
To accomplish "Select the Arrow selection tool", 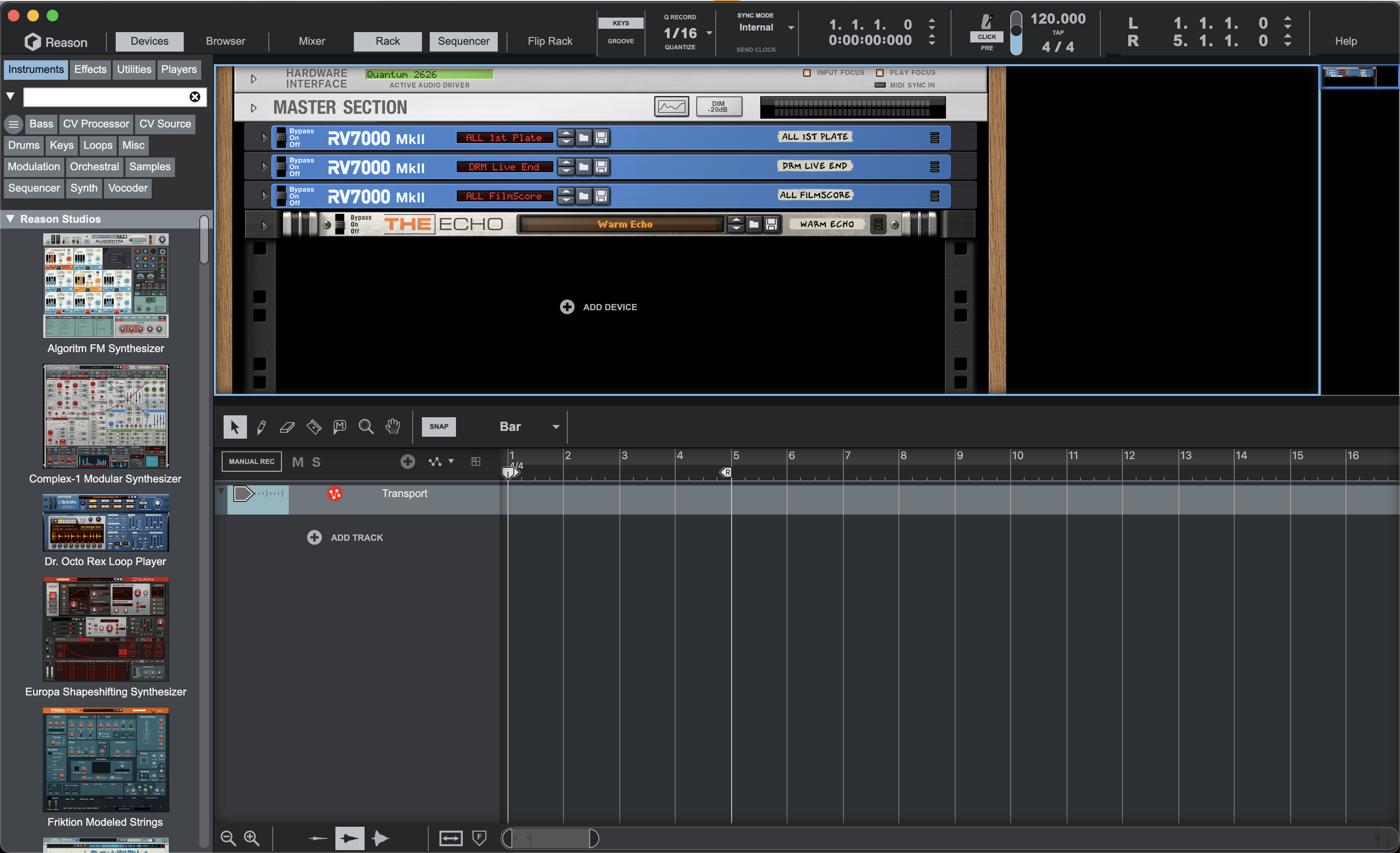I will [235, 427].
